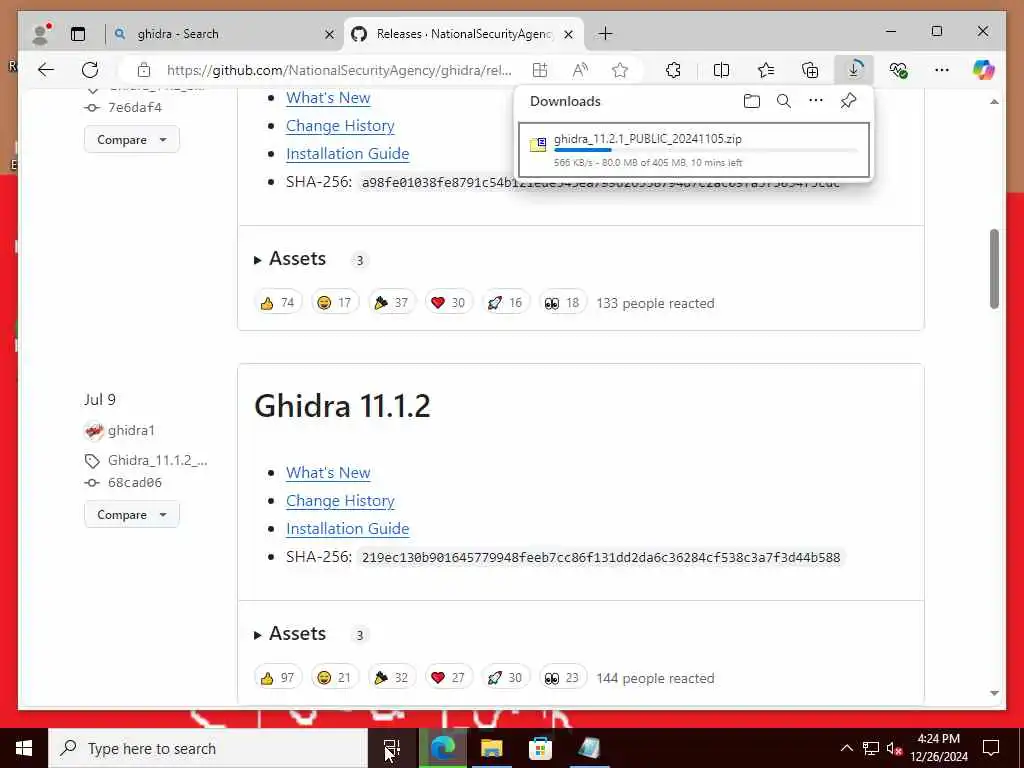Viewport: 1024px width, 768px height.
Task: Open the Extensions puzzle icon
Action: coord(673,70)
